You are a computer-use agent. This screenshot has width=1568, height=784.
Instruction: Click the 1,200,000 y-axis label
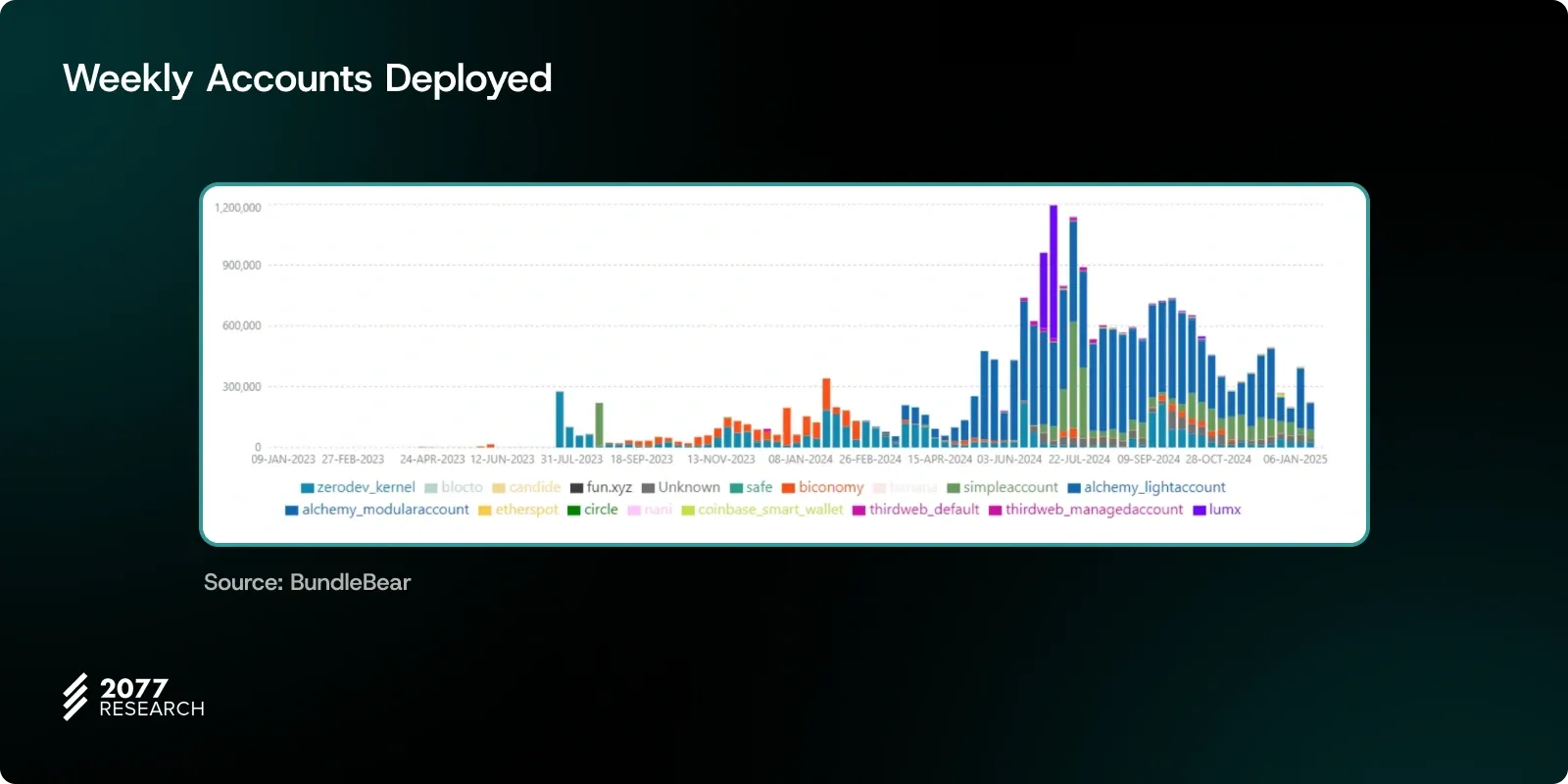237,208
